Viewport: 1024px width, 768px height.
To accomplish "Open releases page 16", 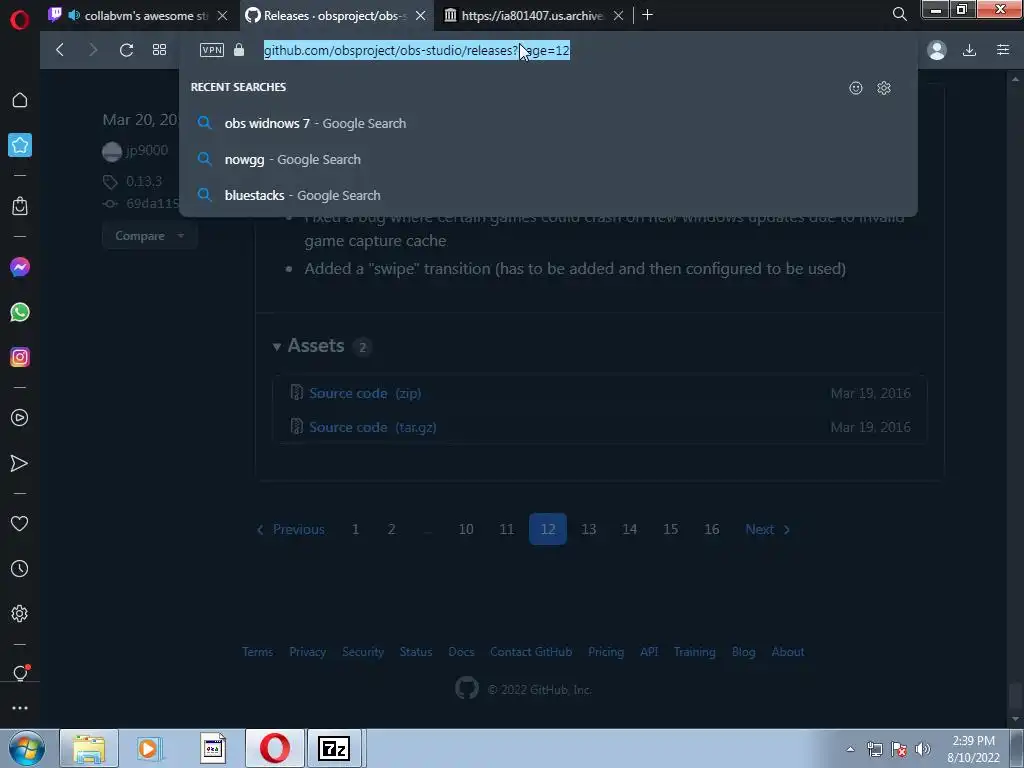I will (712, 530).
